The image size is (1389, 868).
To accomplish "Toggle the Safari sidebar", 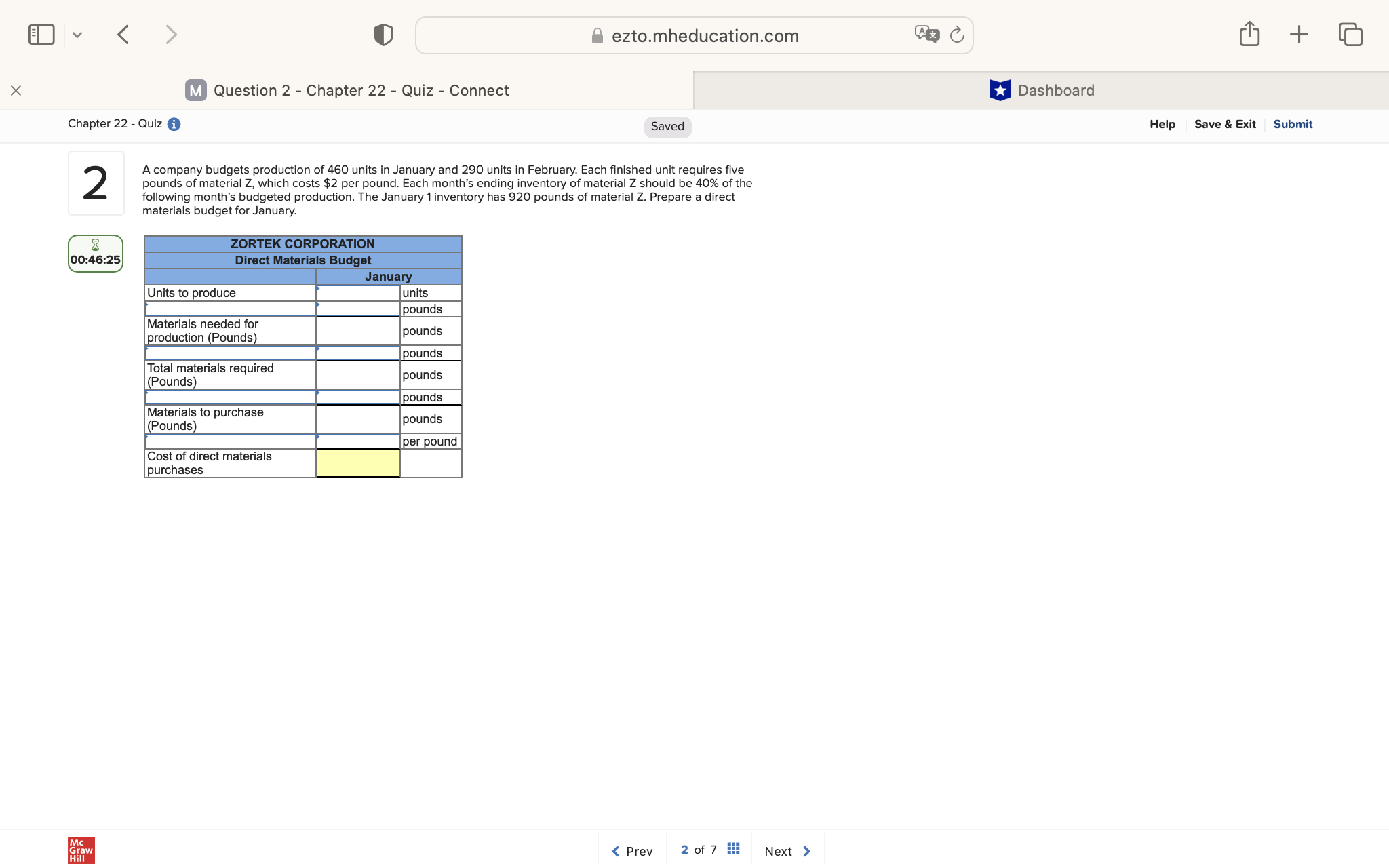I will [x=41, y=33].
